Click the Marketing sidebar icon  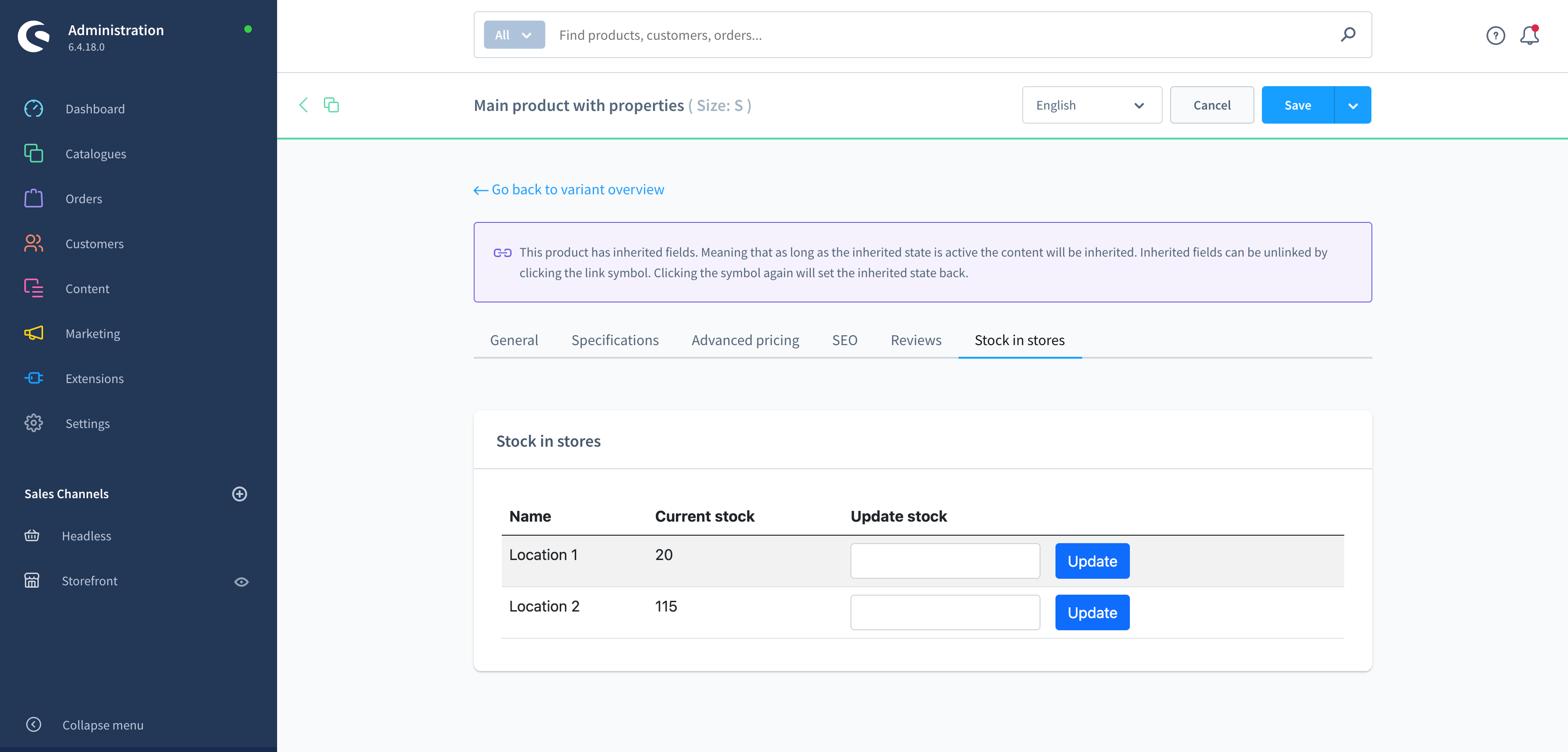(x=33, y=333)
